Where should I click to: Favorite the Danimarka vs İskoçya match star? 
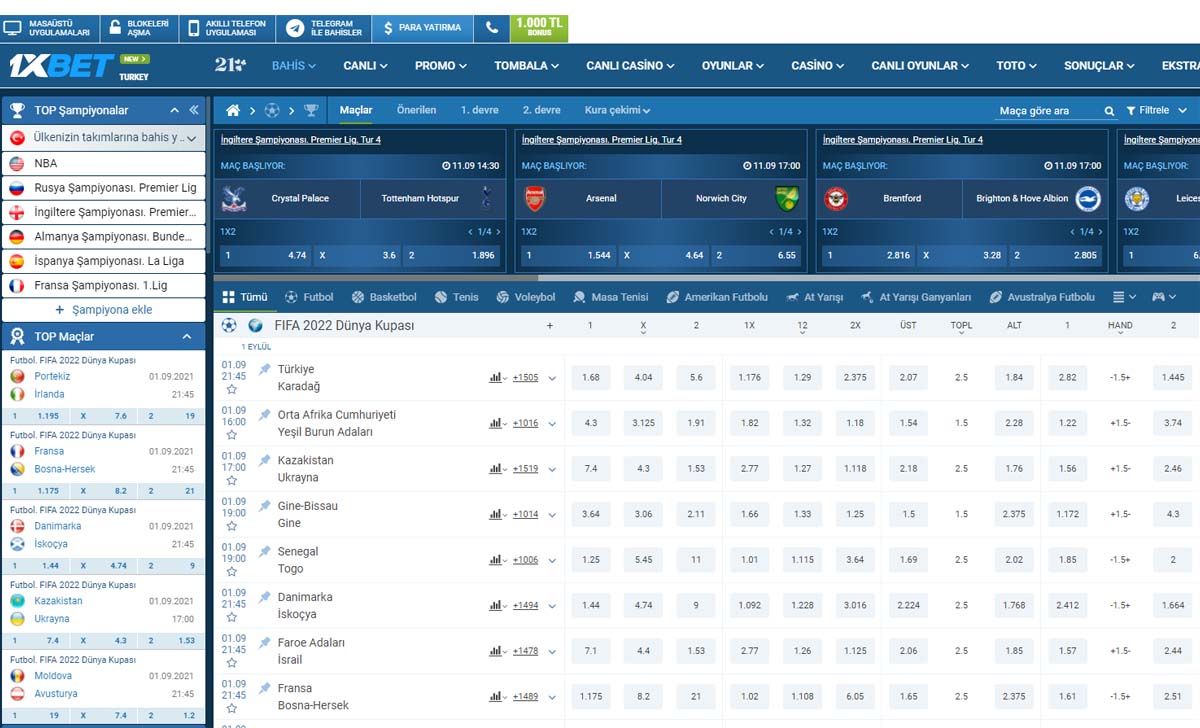[232, 618]
